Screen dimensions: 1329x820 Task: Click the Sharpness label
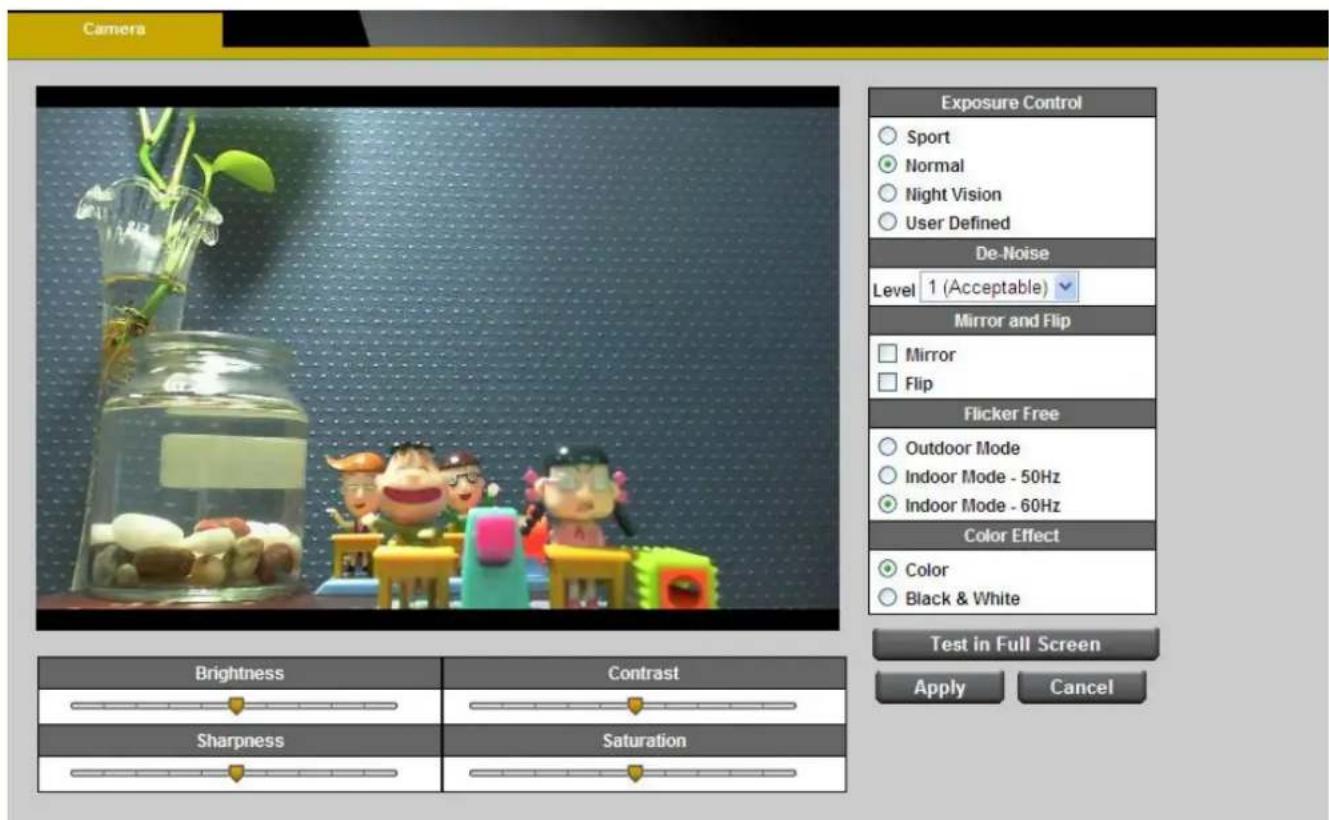[240, 741]
